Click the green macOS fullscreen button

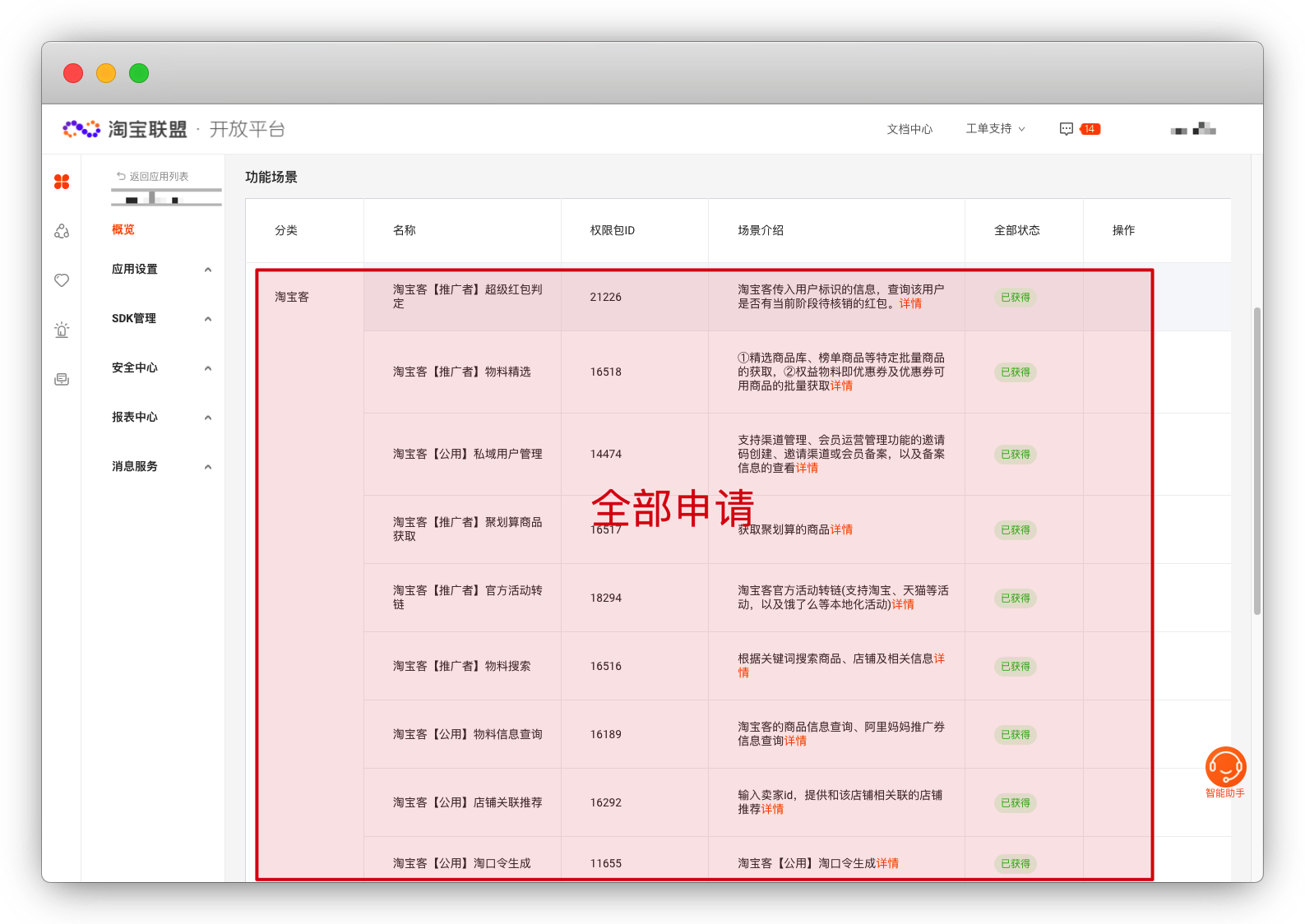click(x=139, y=73)
